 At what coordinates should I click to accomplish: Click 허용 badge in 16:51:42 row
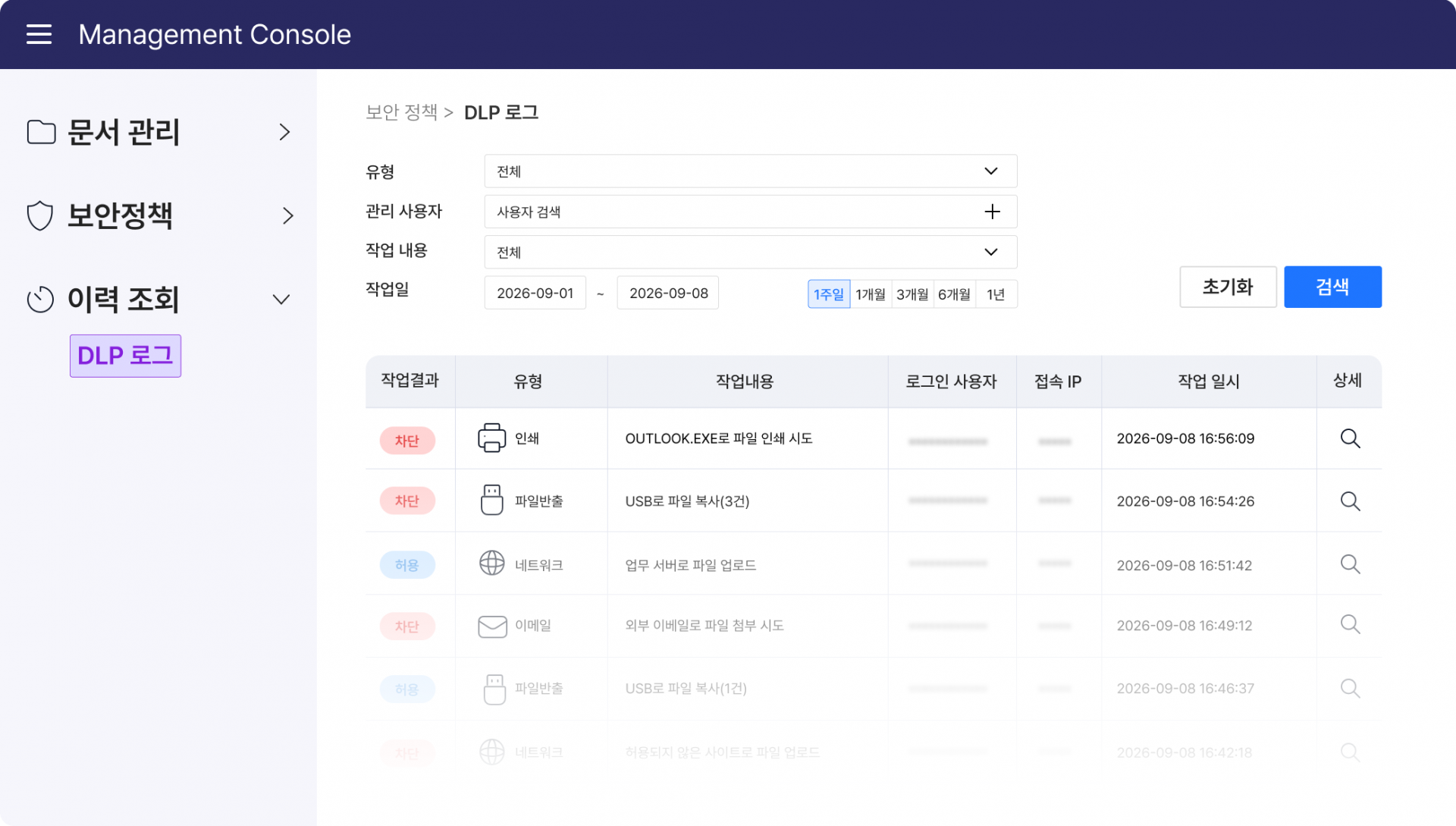tap(407, 565)
